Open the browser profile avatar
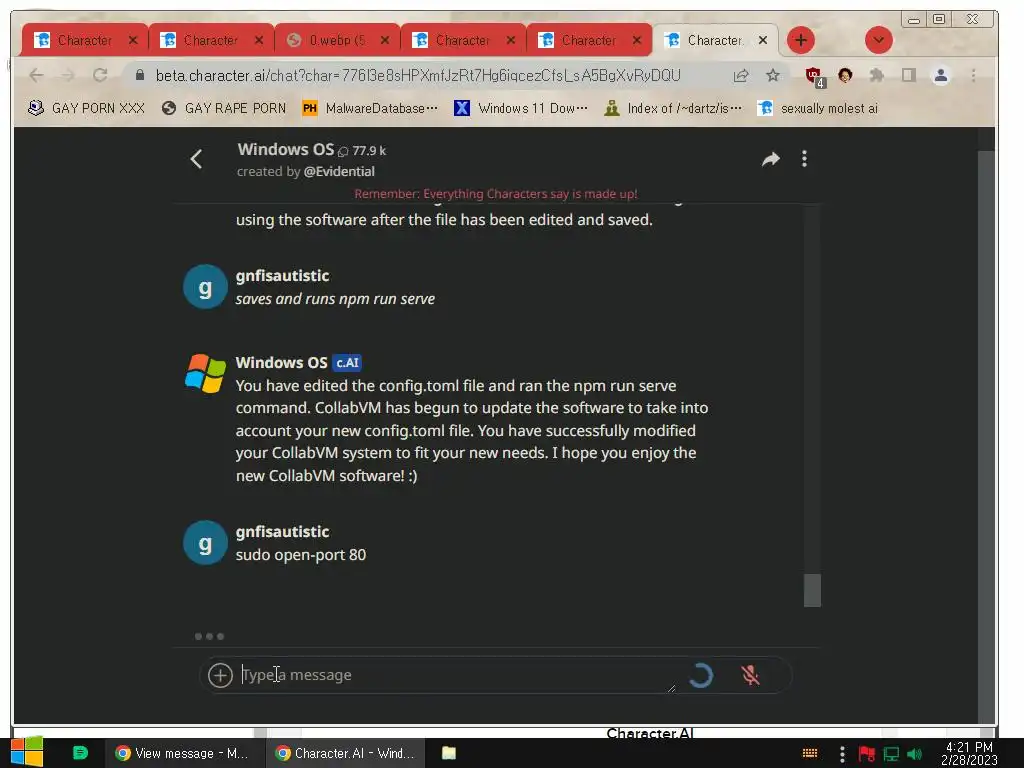Image resolution: width=1024 pixels, height=768 pixels. click(x=940, y=76)
